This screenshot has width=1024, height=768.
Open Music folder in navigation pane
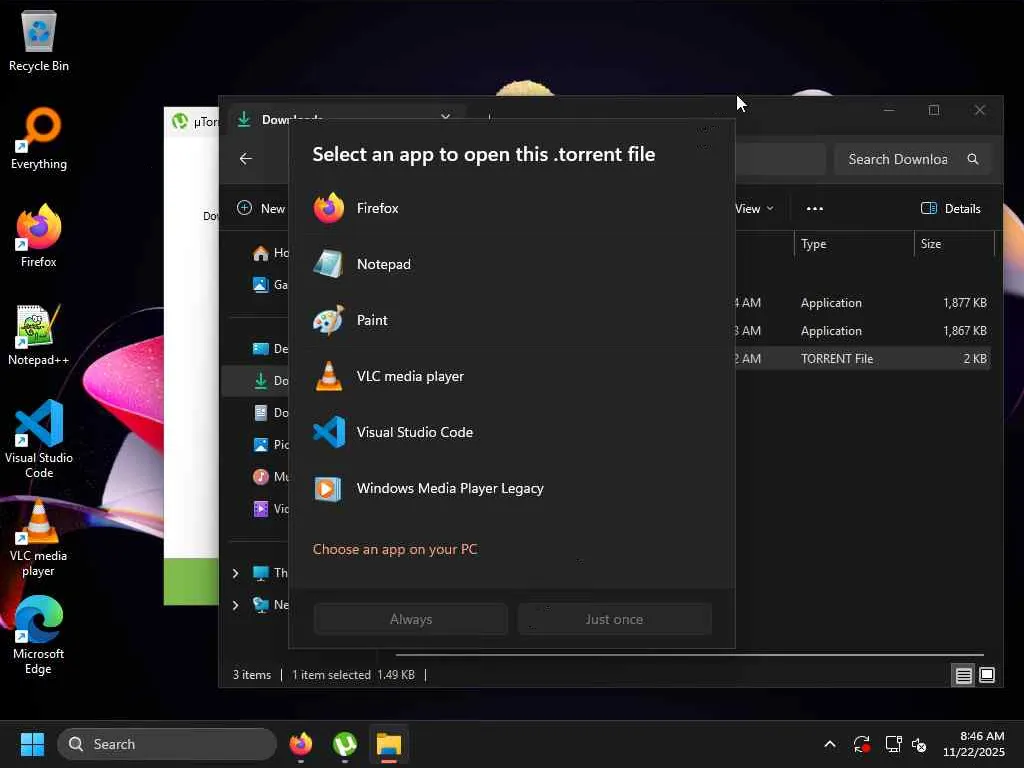(x=270, y=477)
